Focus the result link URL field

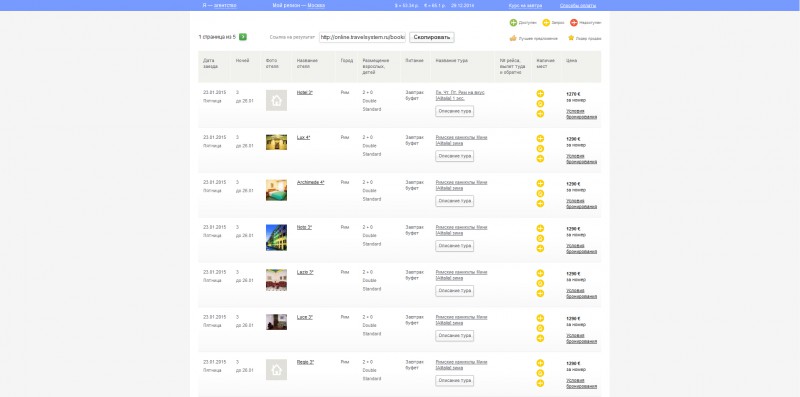[362, 37]
